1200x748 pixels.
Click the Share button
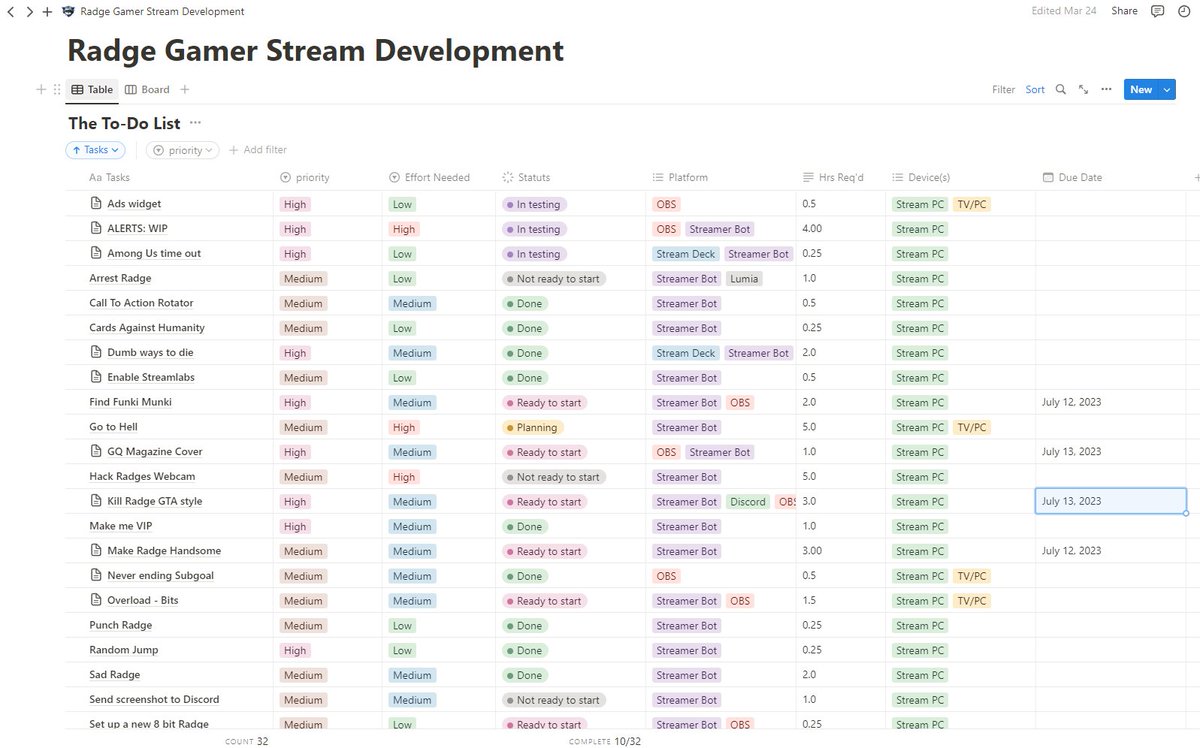pos(1124,11)
